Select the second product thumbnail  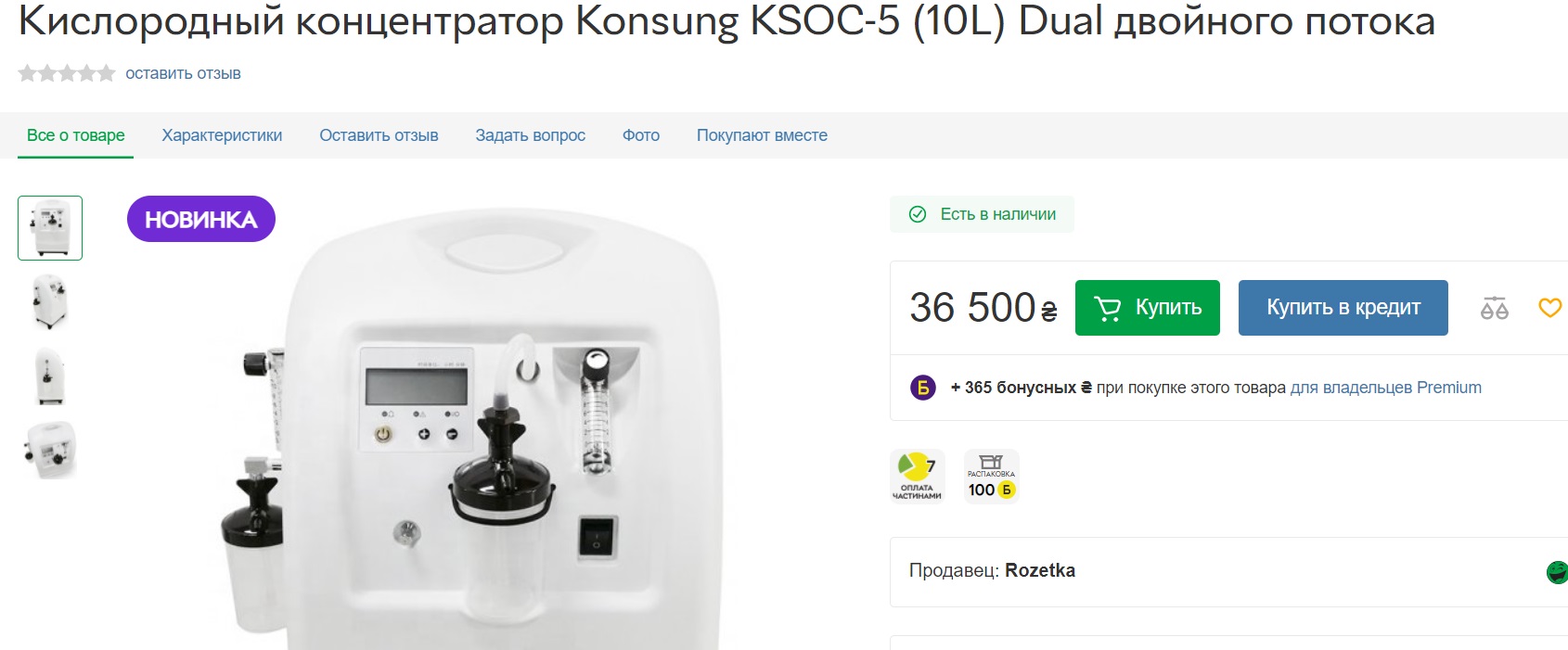point(50,302)
